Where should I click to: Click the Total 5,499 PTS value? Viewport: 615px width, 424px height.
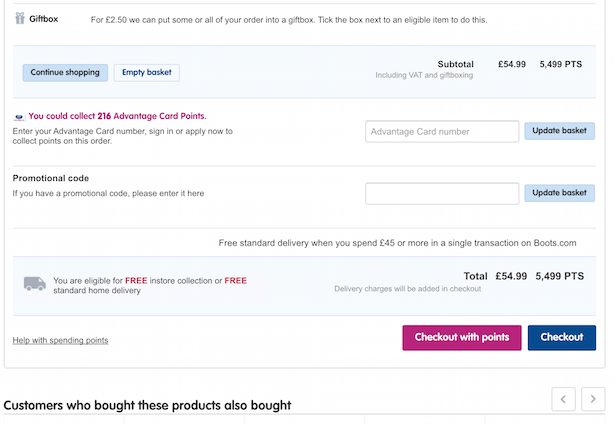tap(560, 276)
